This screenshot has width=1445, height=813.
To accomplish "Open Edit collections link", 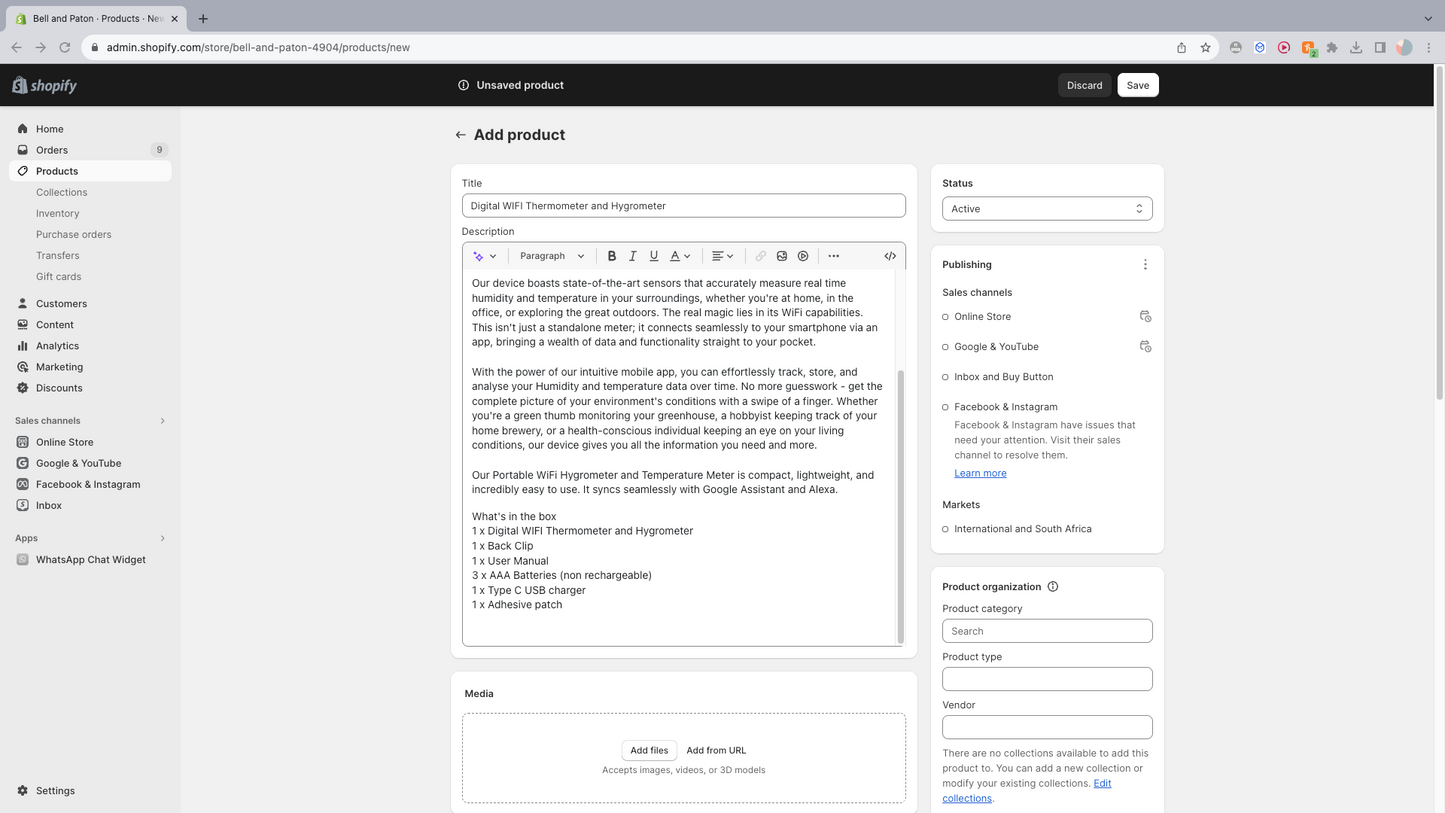I will [x=1027, y=791].
